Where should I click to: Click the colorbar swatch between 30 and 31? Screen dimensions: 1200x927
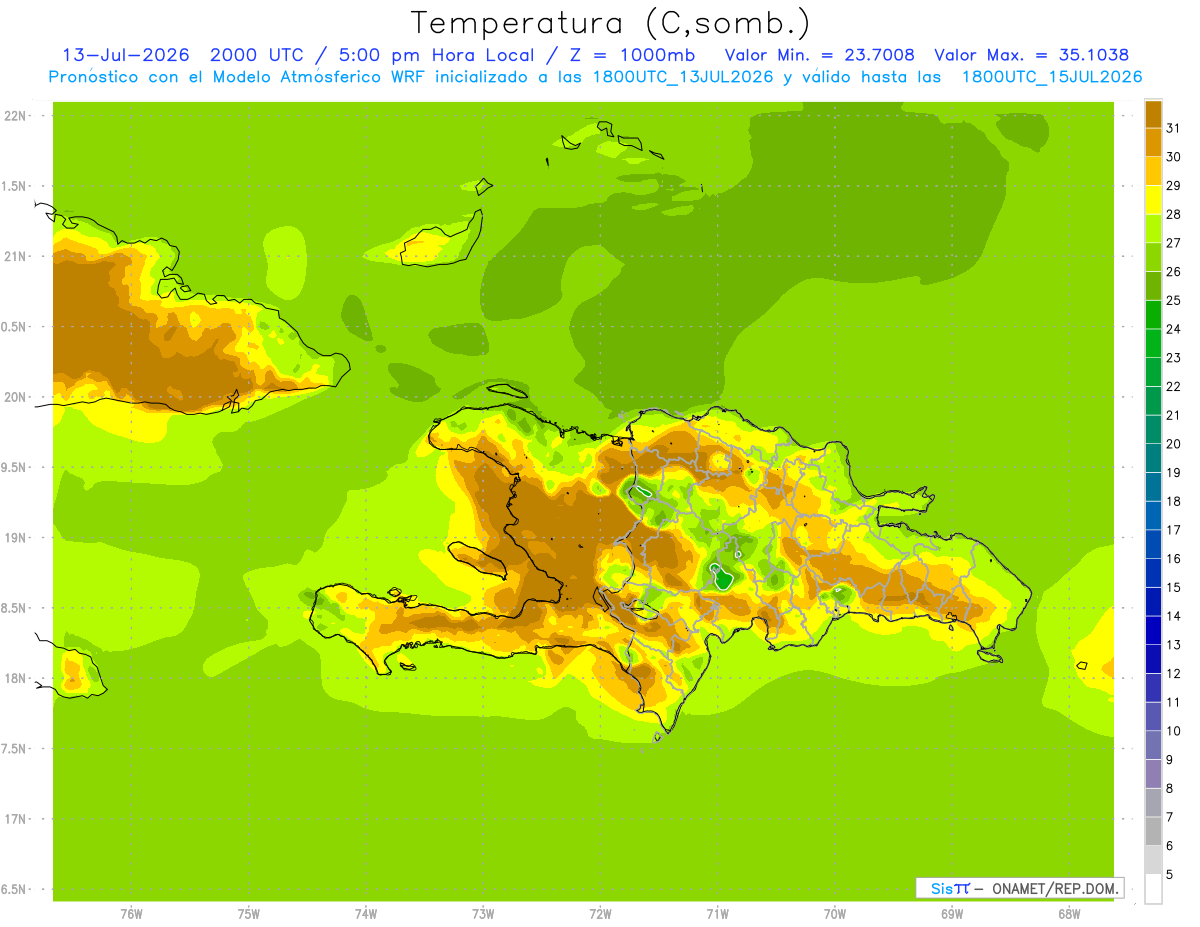tap(1153, 142)
